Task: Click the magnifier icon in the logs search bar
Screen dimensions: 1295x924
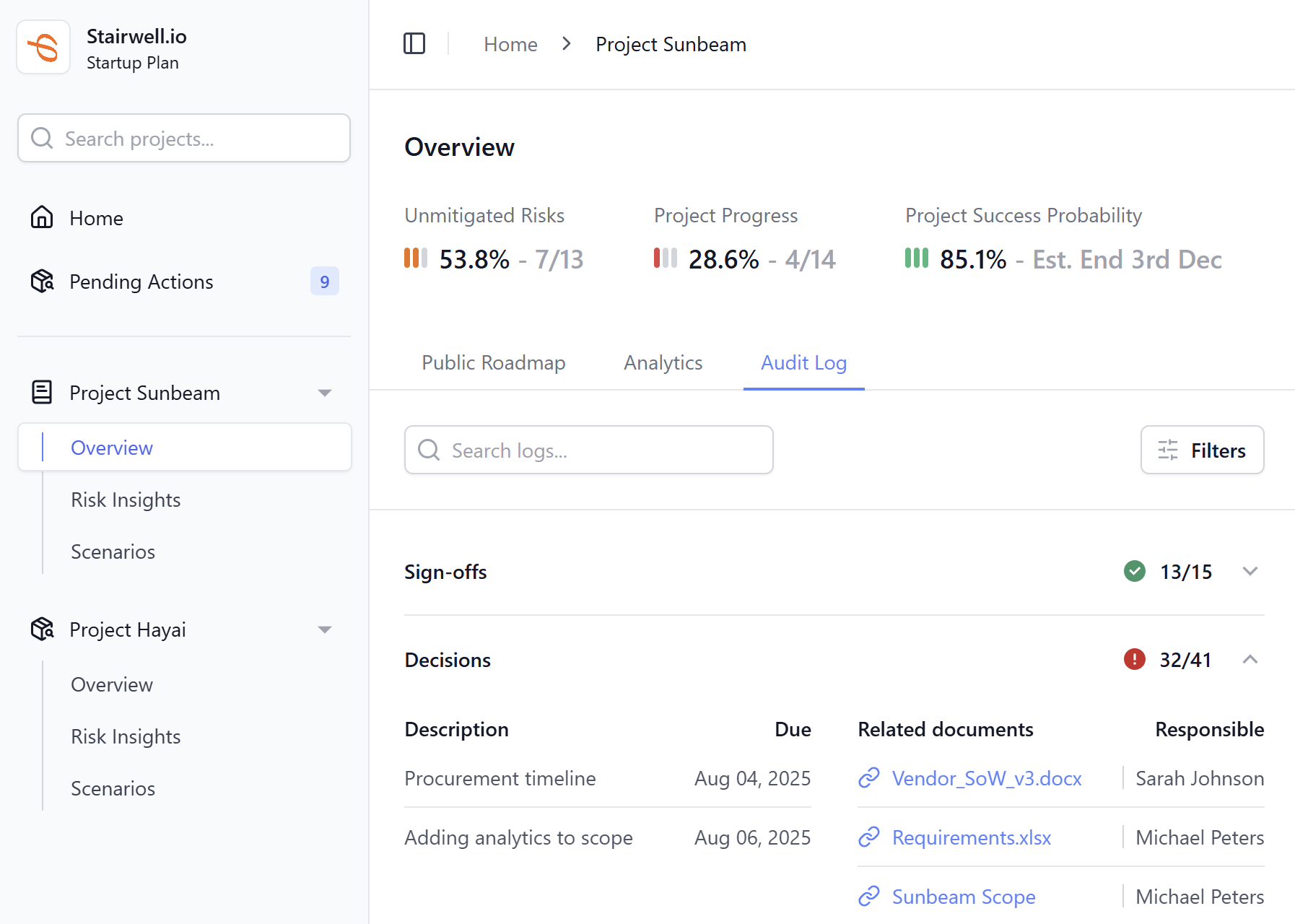Action: pyautogui.click(x=429, y=450)
